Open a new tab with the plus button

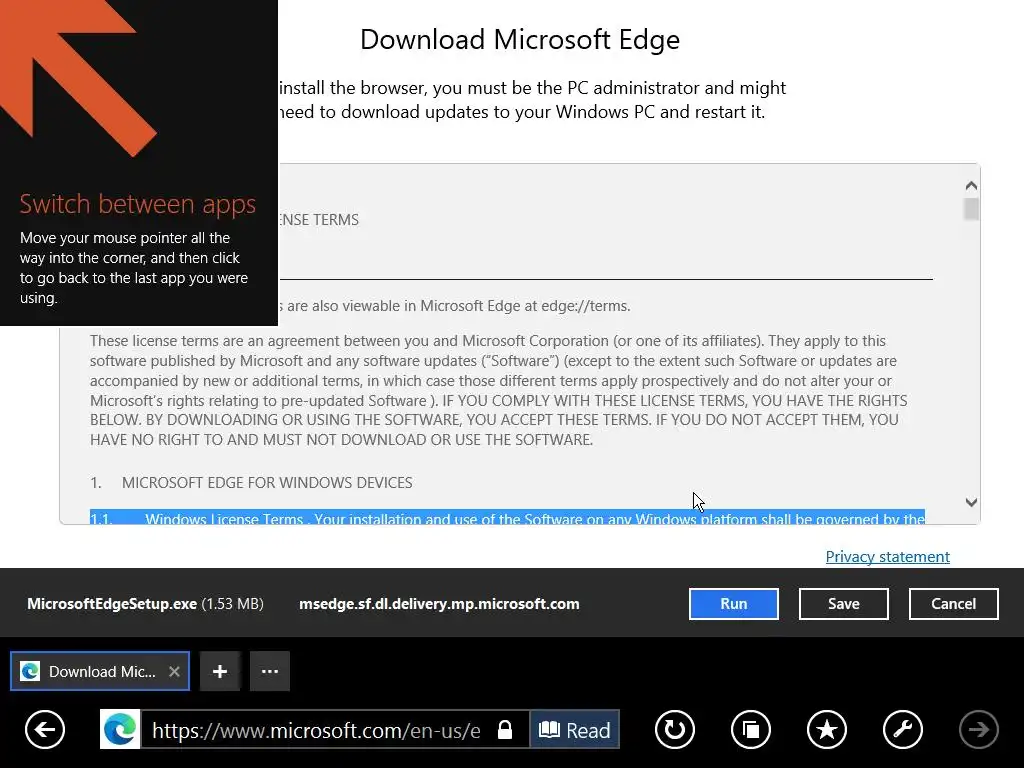tap(220, 671)
